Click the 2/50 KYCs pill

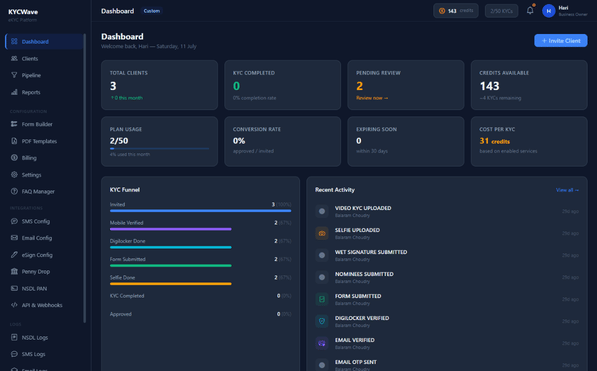(501, 11)
